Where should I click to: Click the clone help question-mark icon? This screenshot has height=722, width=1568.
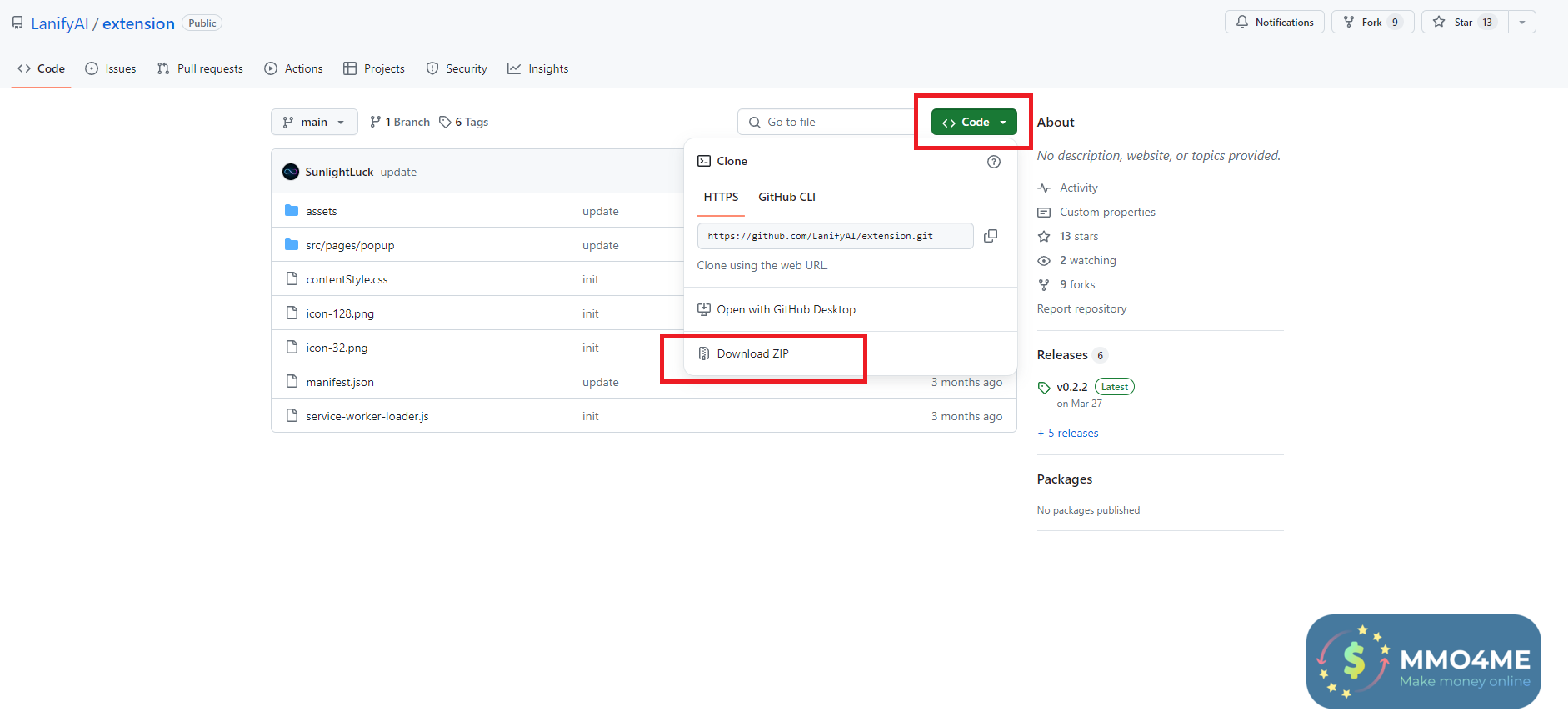pyautogui.click(x=993, y=162)
